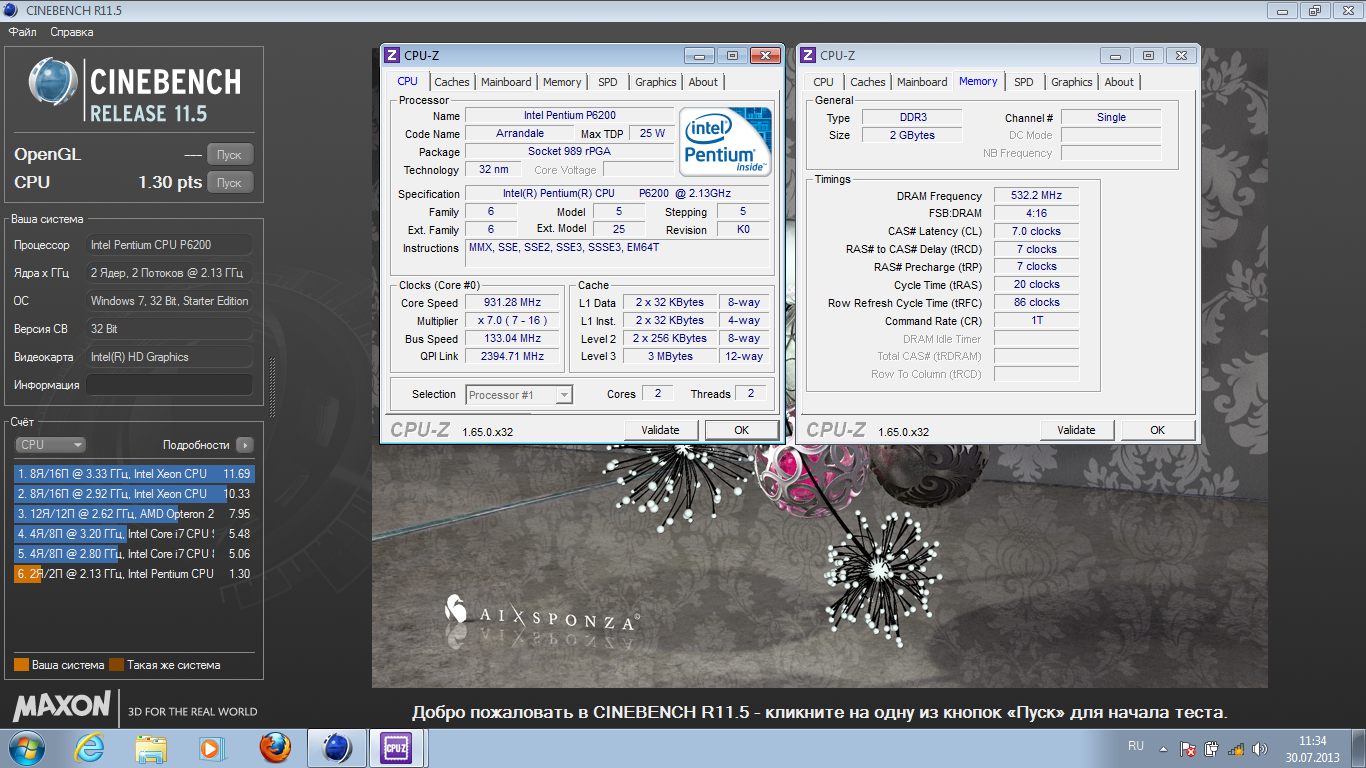Select ranking row 8Я/16П @ 3.33 ГГц Xeon
Viewport: 1366px width, 768px height.
pyautogui.click(x=134, y=474)
